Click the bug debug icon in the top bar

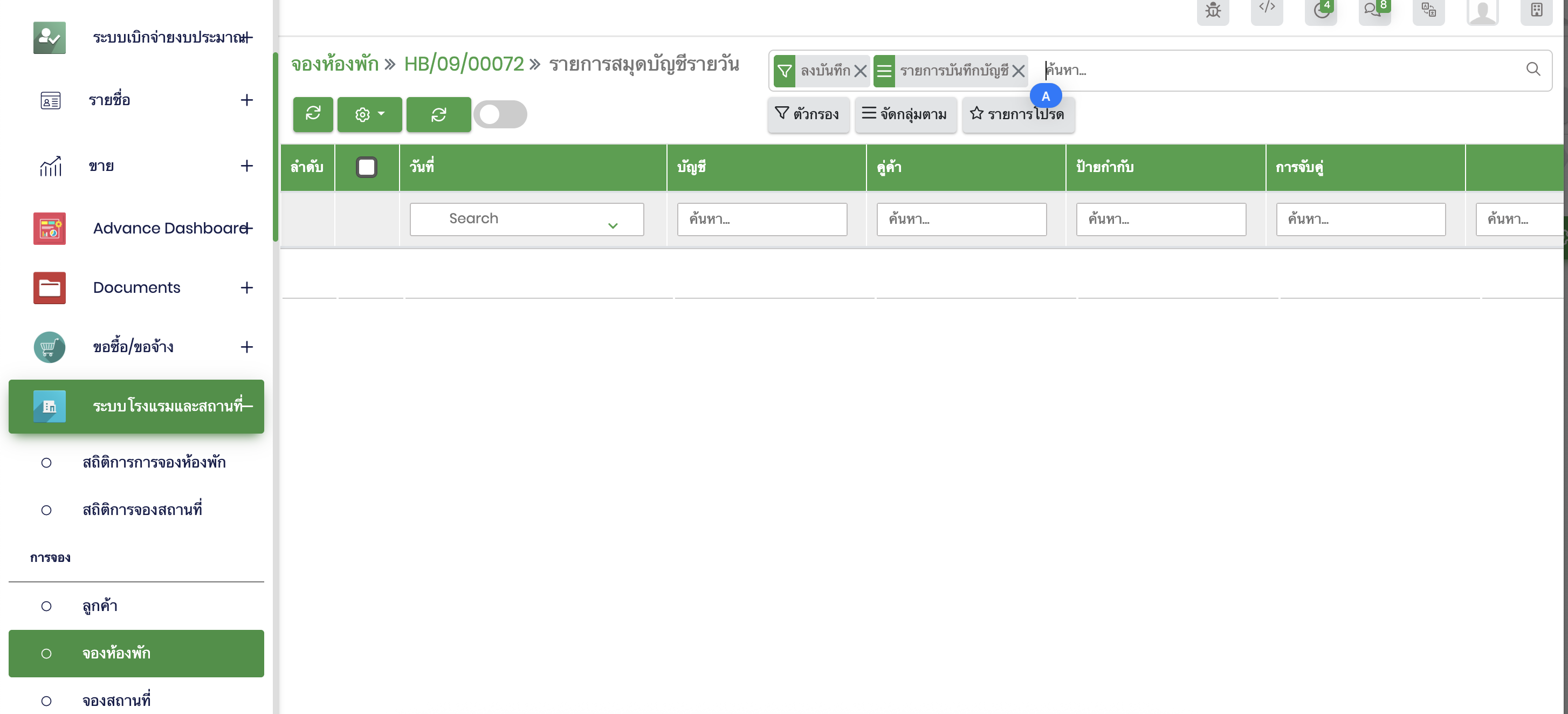pyautogui.click(x=1213, y=11)
